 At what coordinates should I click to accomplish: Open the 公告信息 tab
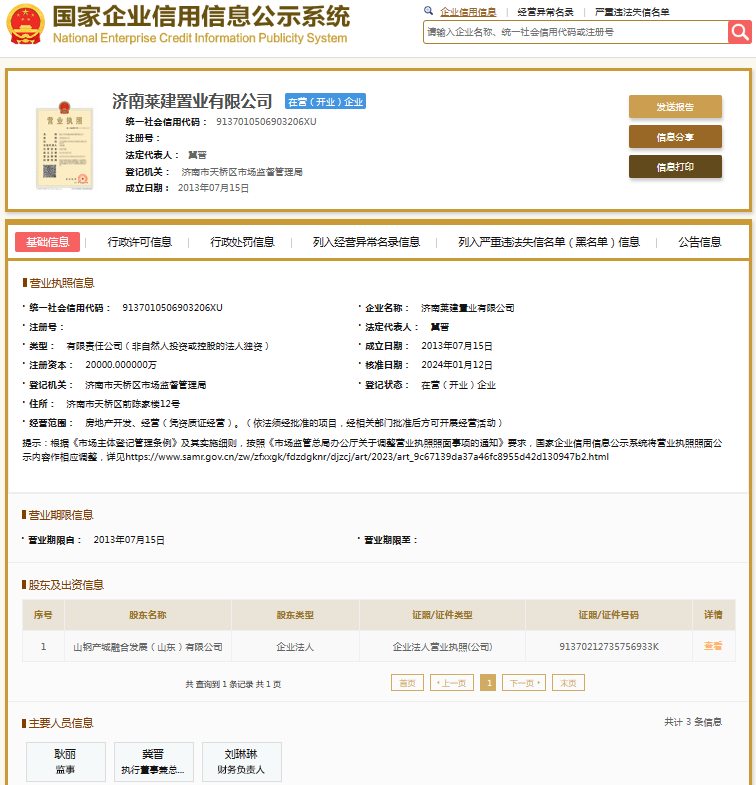[x=699, y=242]
